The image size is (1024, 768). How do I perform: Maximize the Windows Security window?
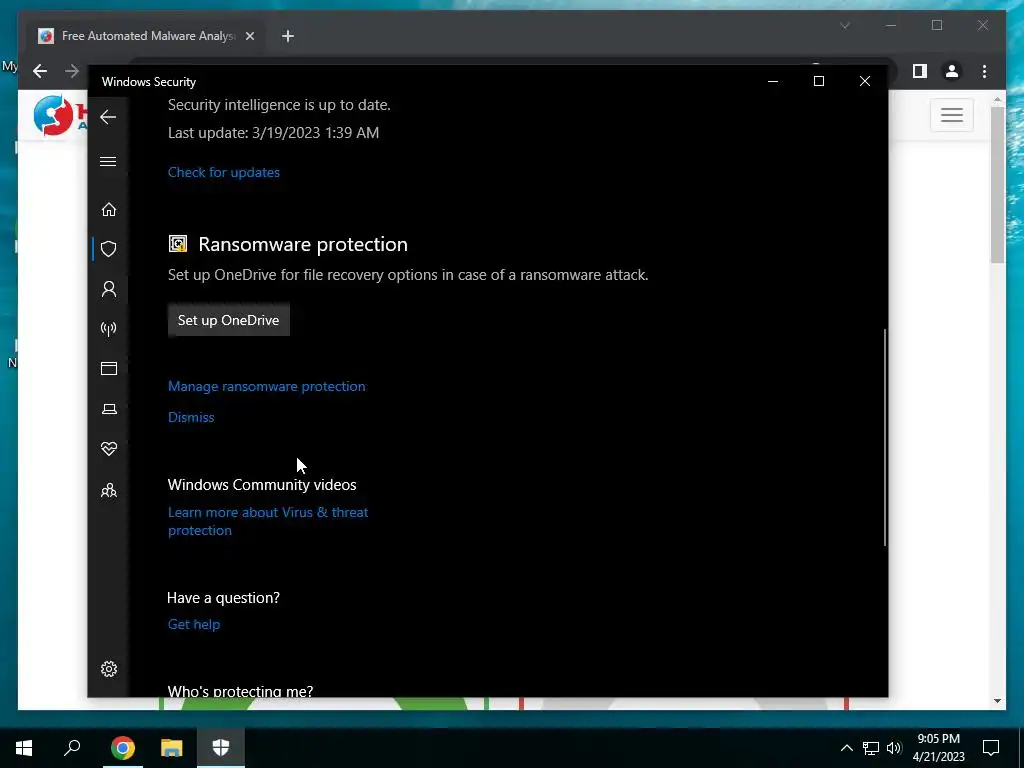[x=819, y=81]
